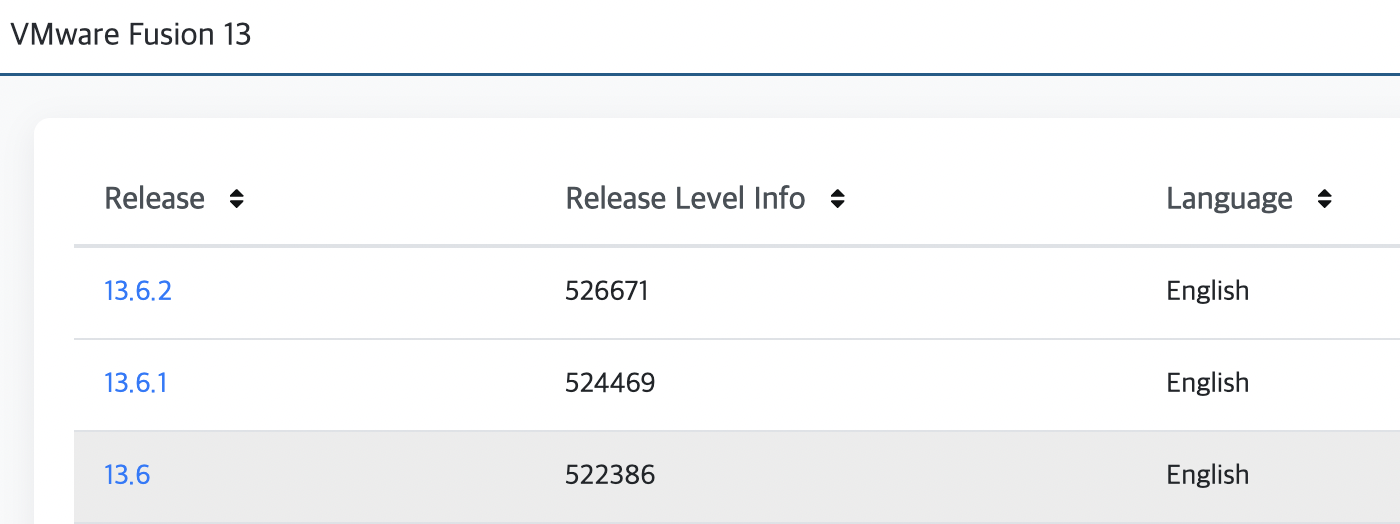
Task: Open release 13.6.2 link
Action: [x=138, y=291]
